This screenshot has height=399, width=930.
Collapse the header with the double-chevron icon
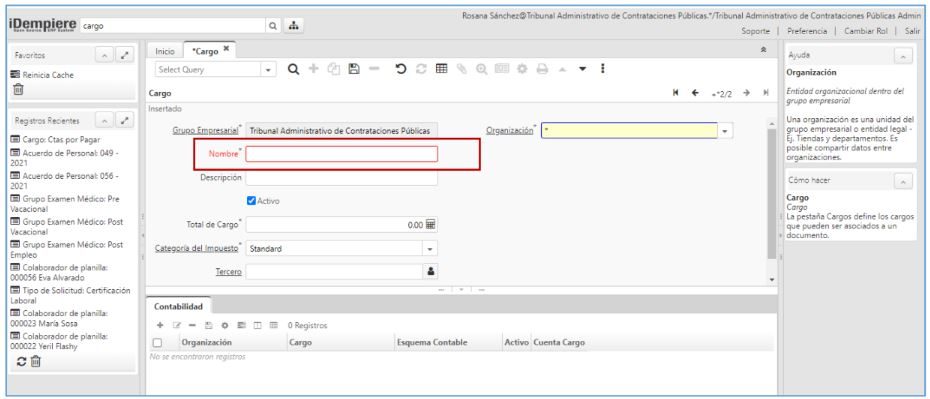(763, 51)
